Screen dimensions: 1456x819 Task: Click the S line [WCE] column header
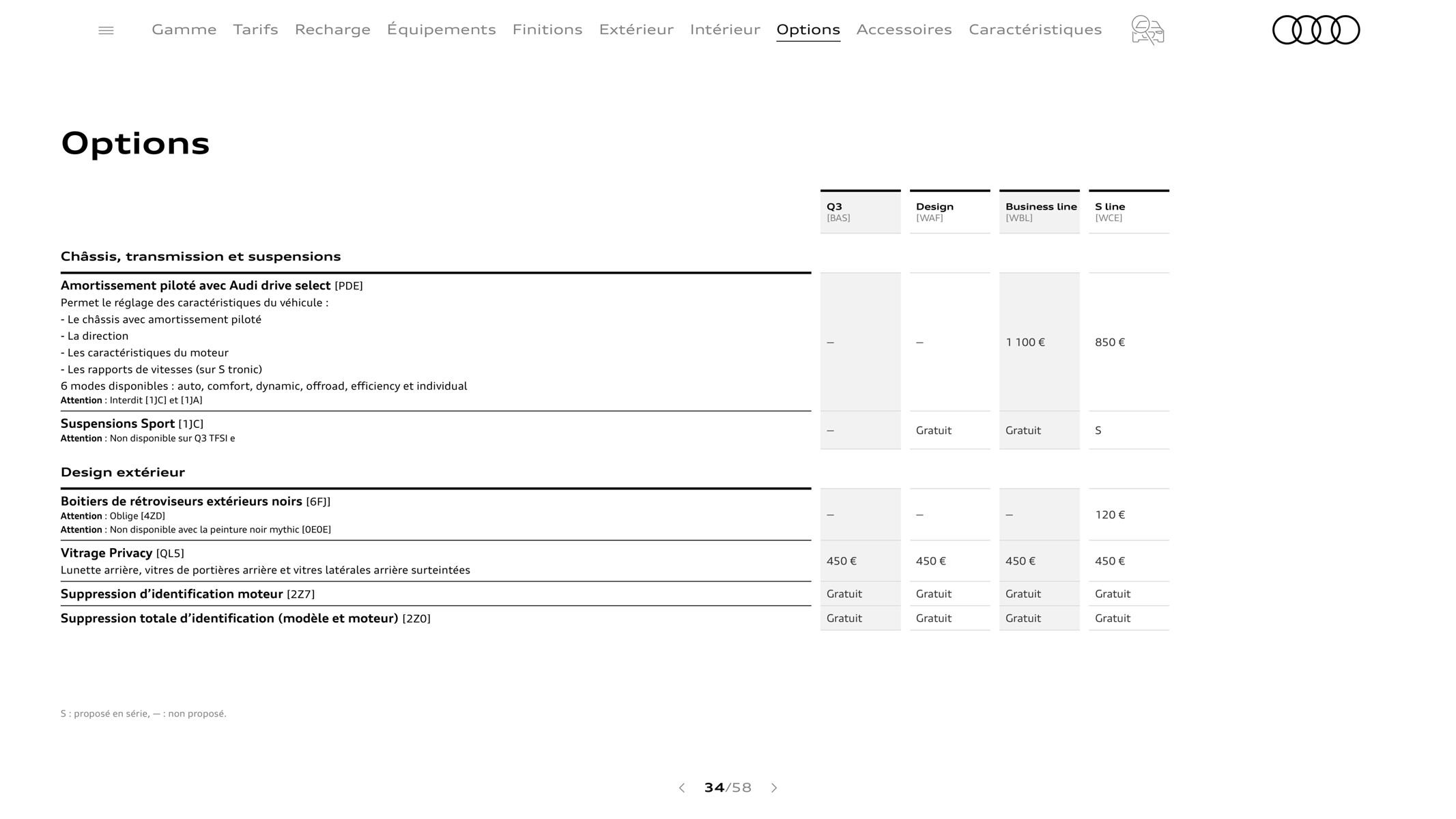pos(1128,212)
